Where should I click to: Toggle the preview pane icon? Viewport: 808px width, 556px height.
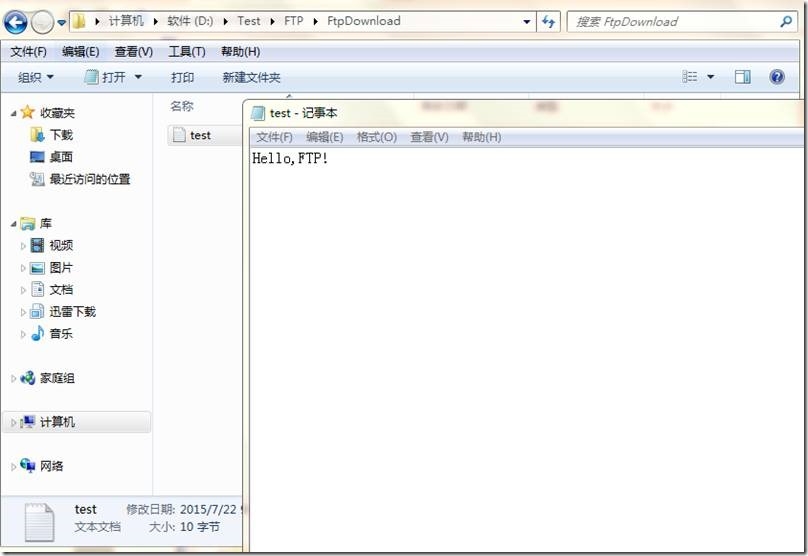point(743,77)
